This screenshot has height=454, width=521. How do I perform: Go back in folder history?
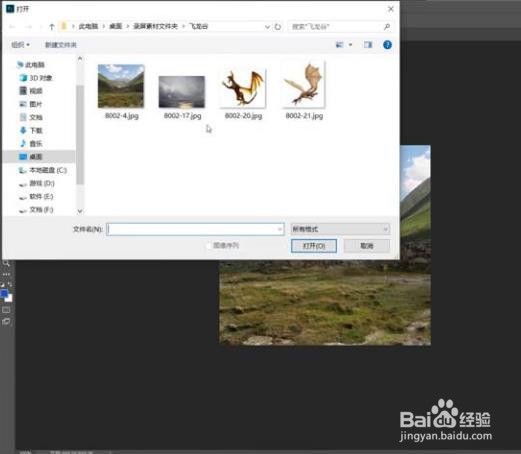[x=12, y=27]
